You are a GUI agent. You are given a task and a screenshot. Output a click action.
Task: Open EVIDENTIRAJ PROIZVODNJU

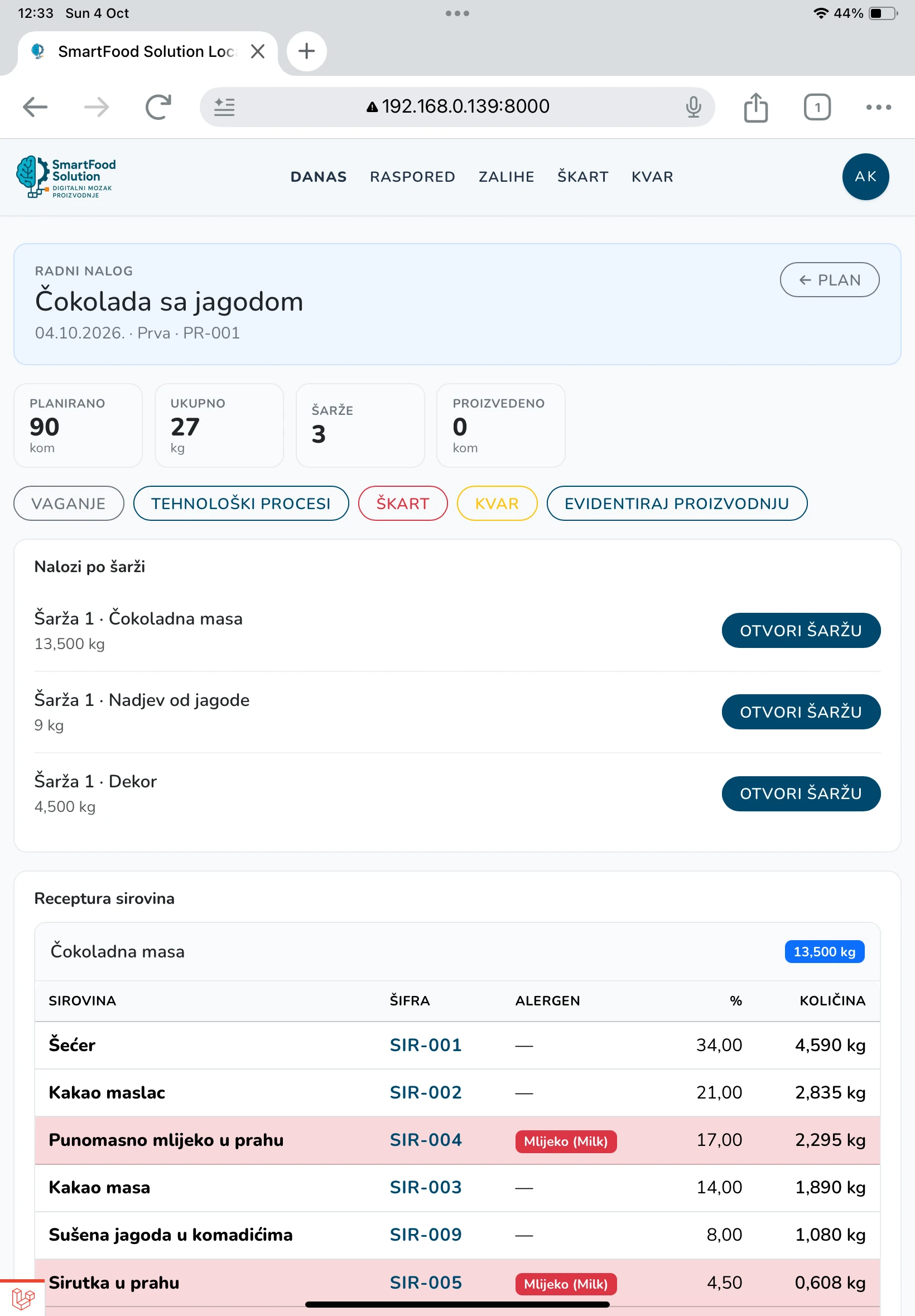pos(677,504)
